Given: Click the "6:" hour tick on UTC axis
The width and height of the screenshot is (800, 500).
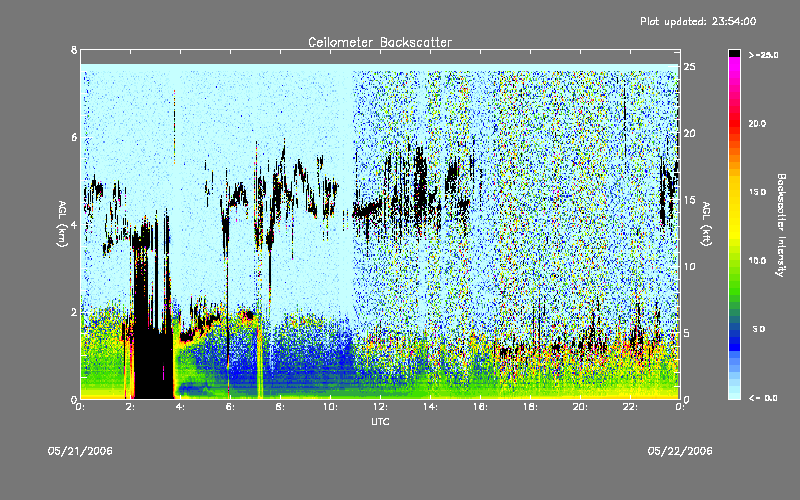Looking at the screenshot, I should click(x=230, y=407).
